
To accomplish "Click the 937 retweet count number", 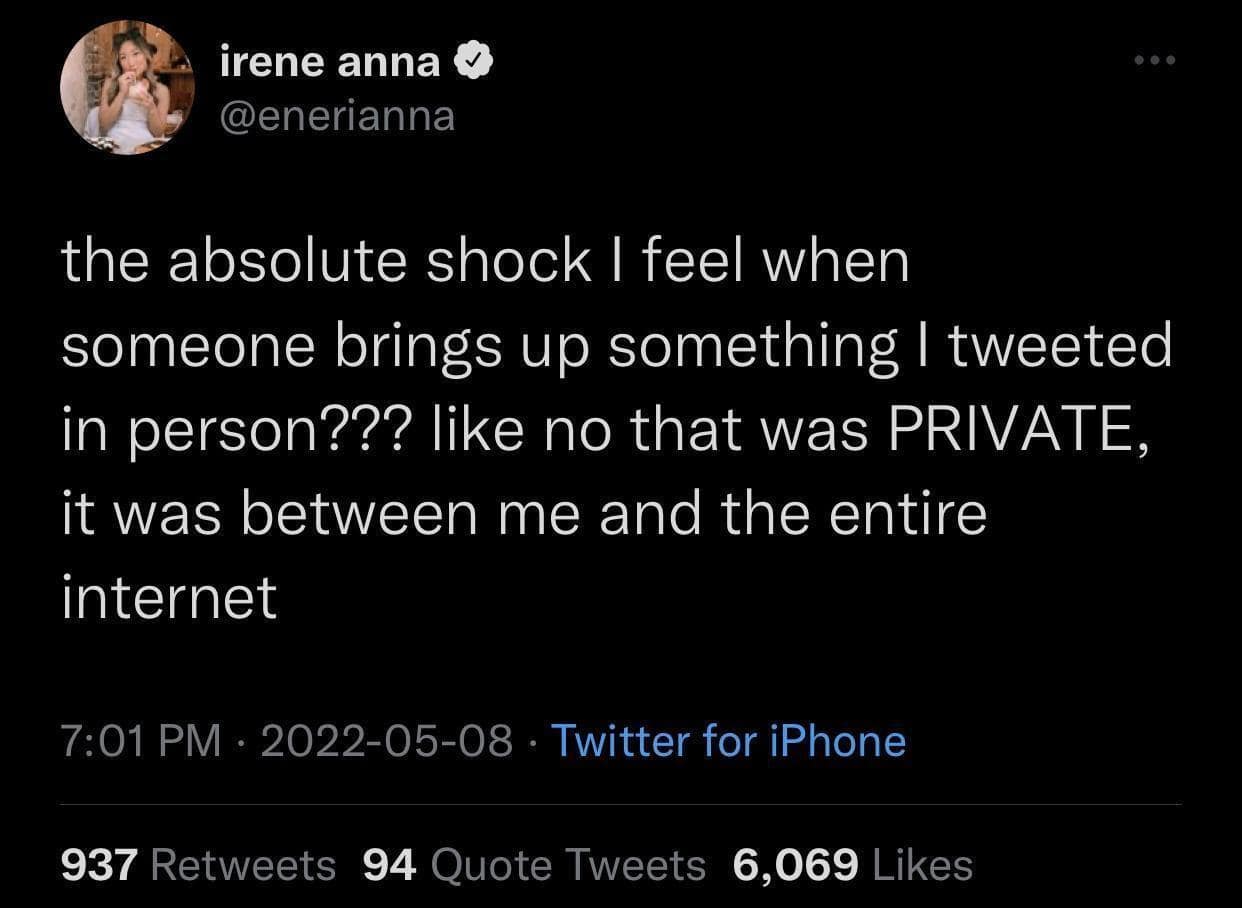I will pyautogui.click(x=98, y=865).
